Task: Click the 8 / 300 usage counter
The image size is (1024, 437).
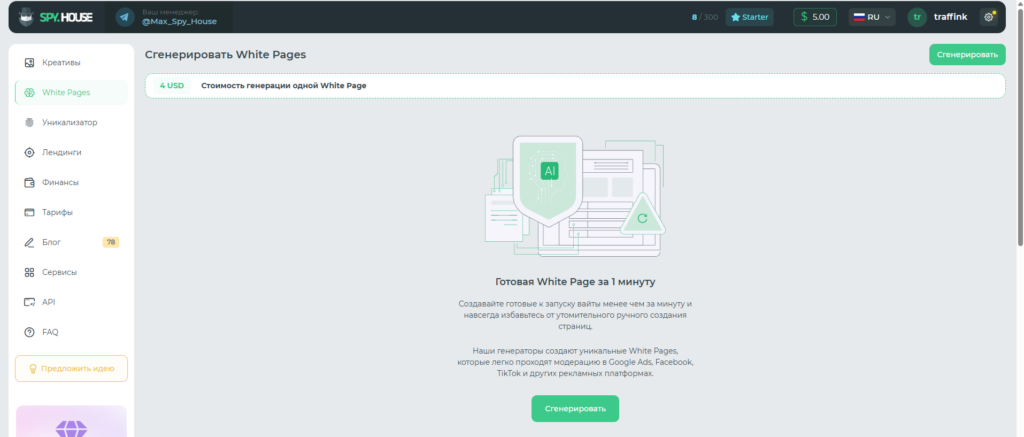Action: tap(705, 17)
